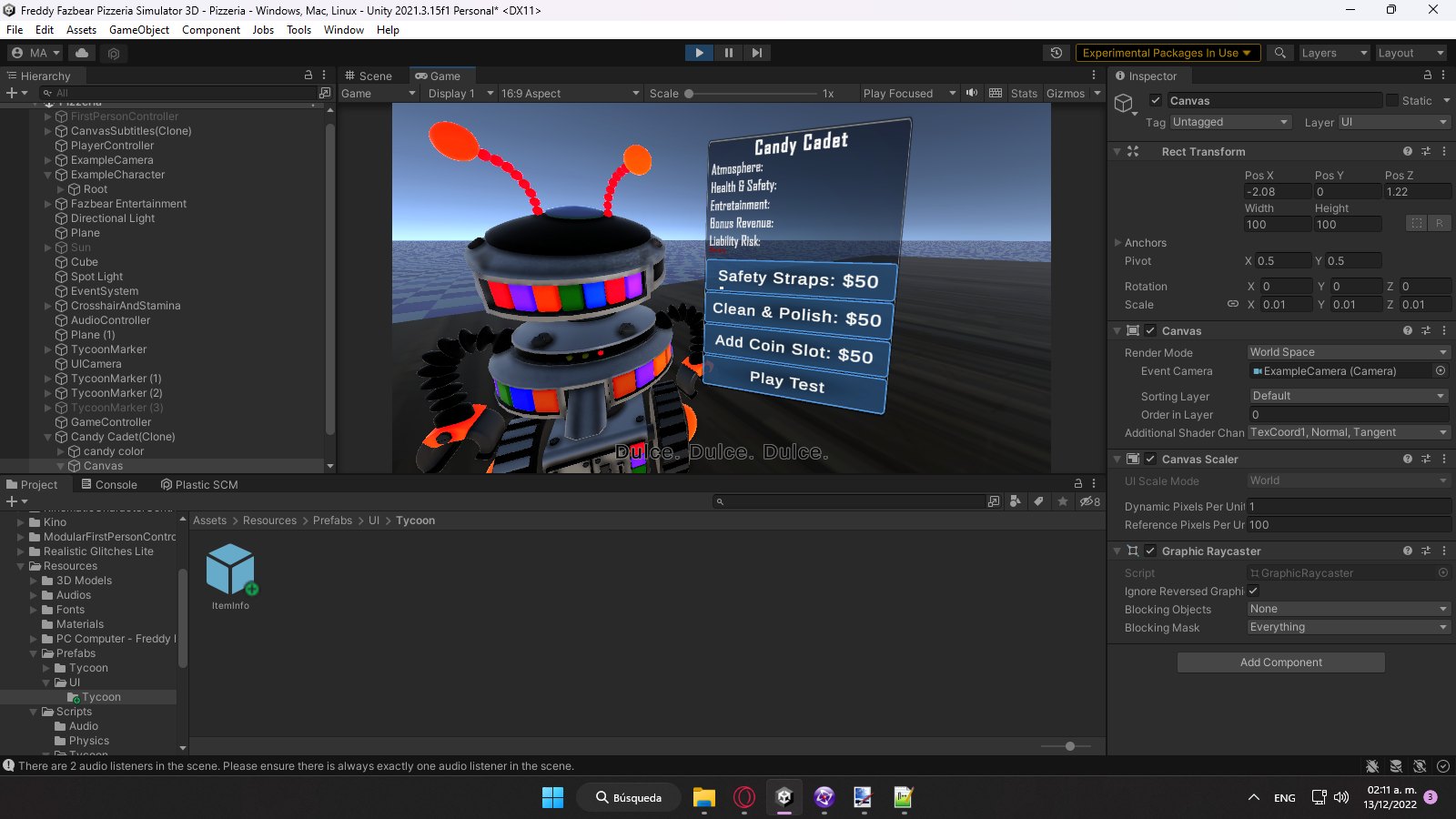The width and height of the screenshot is (1456, 819).
Task: Toggle hidden packages visibility count icon
Action: 1089,501
